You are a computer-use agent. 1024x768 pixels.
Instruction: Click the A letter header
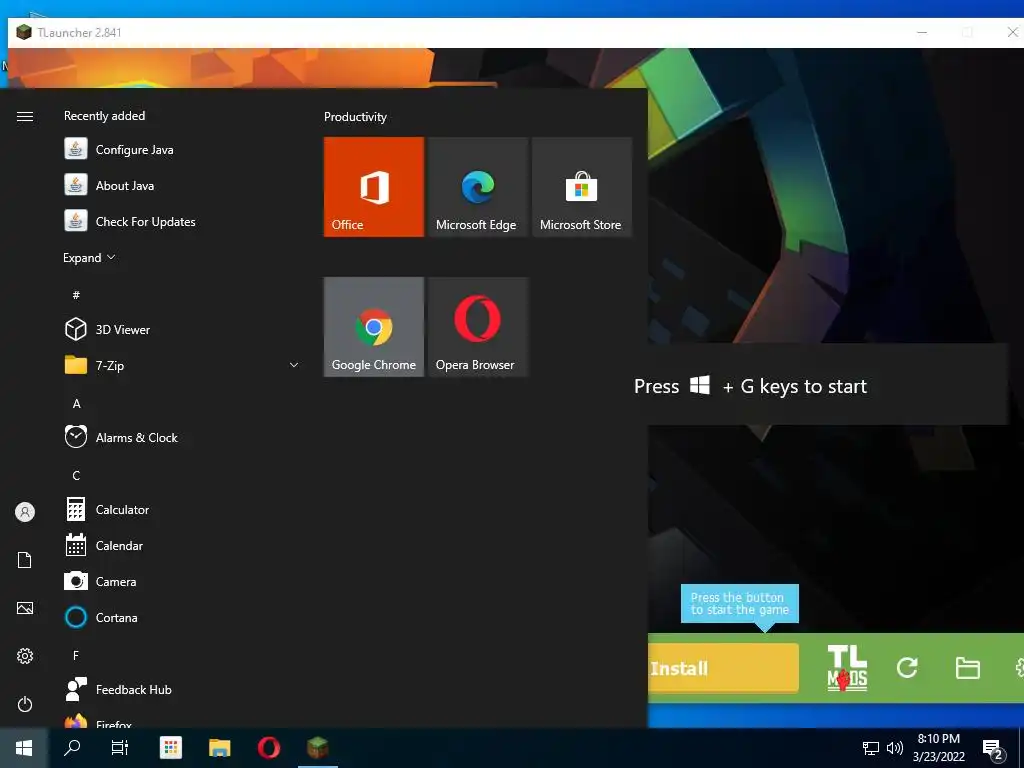point(76,404)
